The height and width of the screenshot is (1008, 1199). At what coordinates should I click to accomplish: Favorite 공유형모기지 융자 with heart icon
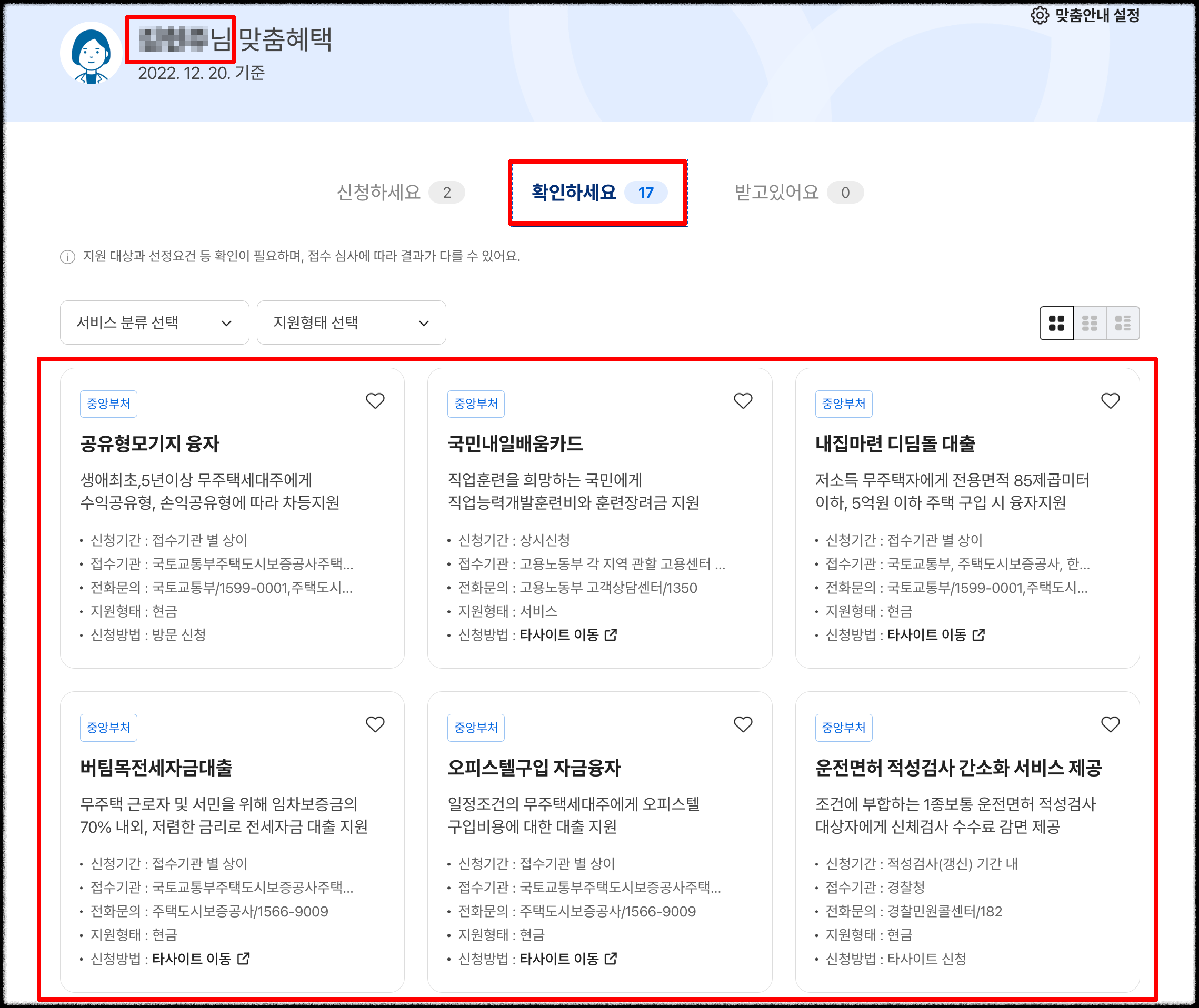click(x=375, y=400)
